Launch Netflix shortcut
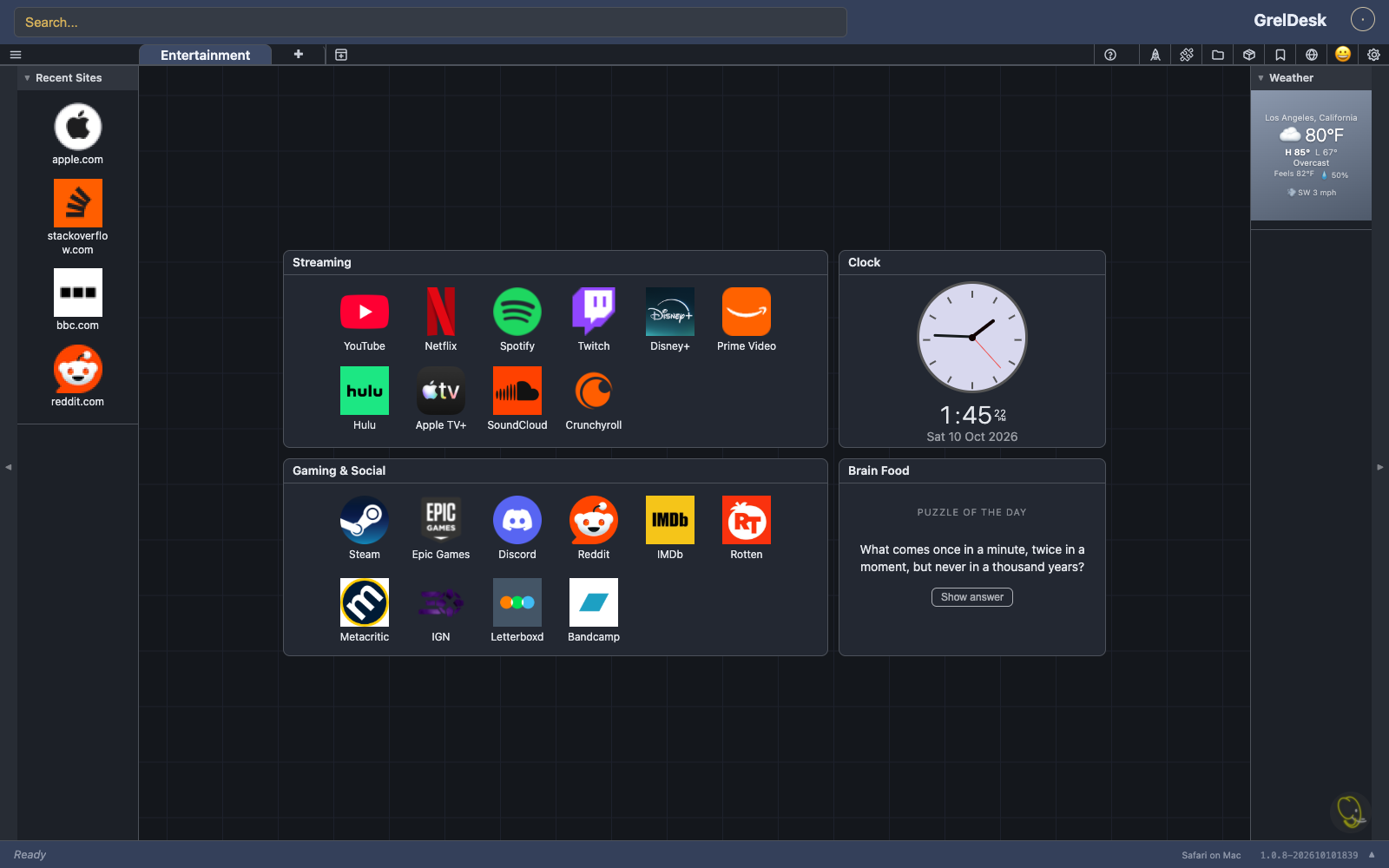The height and width of the screenshot is (868, 1389). (x=441, y=319)
